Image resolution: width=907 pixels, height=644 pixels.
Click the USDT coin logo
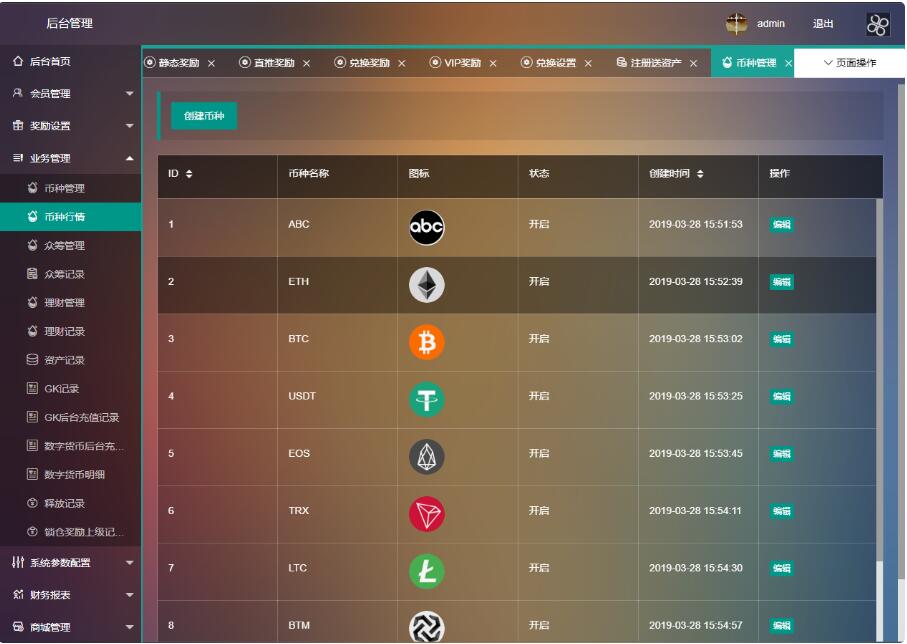(427, 399)
